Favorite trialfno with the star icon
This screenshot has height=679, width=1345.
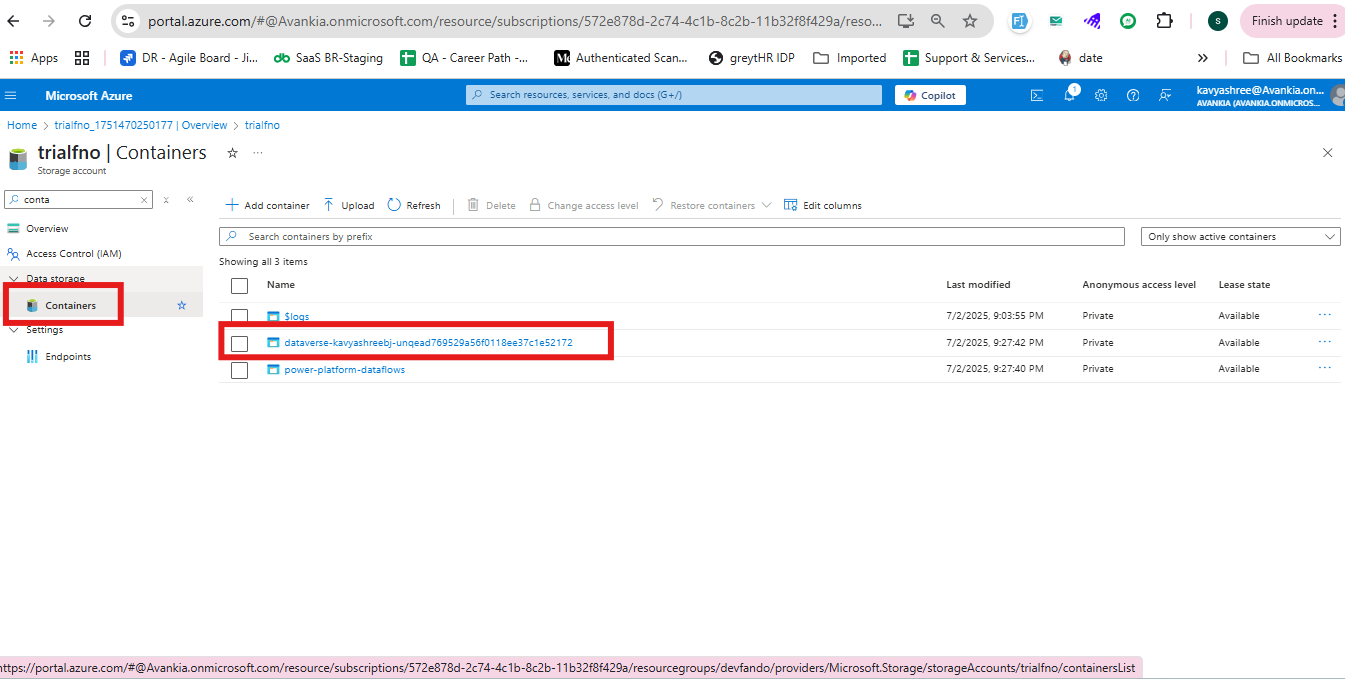[232, 153]
